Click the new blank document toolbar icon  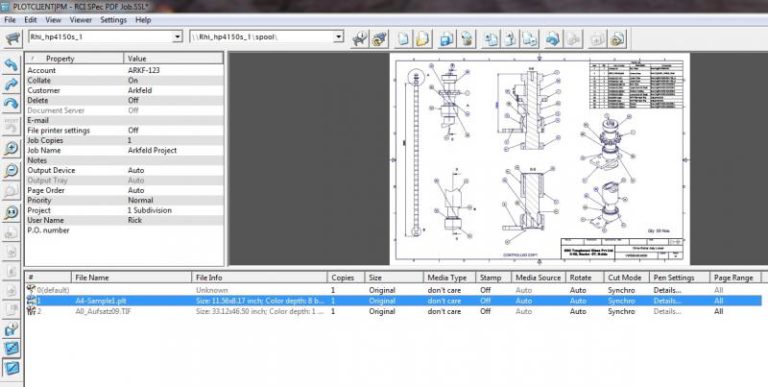(x=403, y=39)
